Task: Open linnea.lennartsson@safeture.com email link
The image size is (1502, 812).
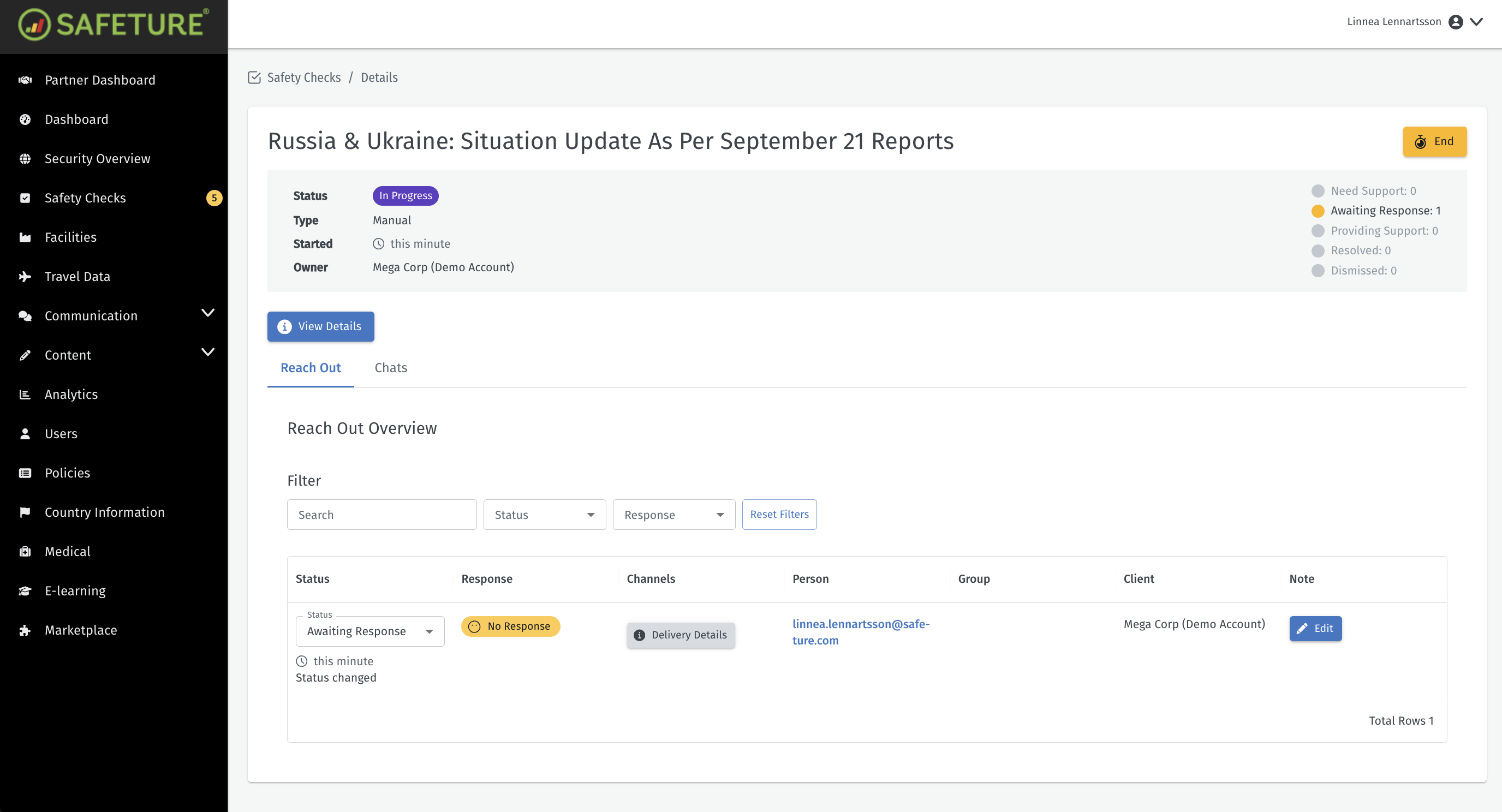Action: [861, 632]
